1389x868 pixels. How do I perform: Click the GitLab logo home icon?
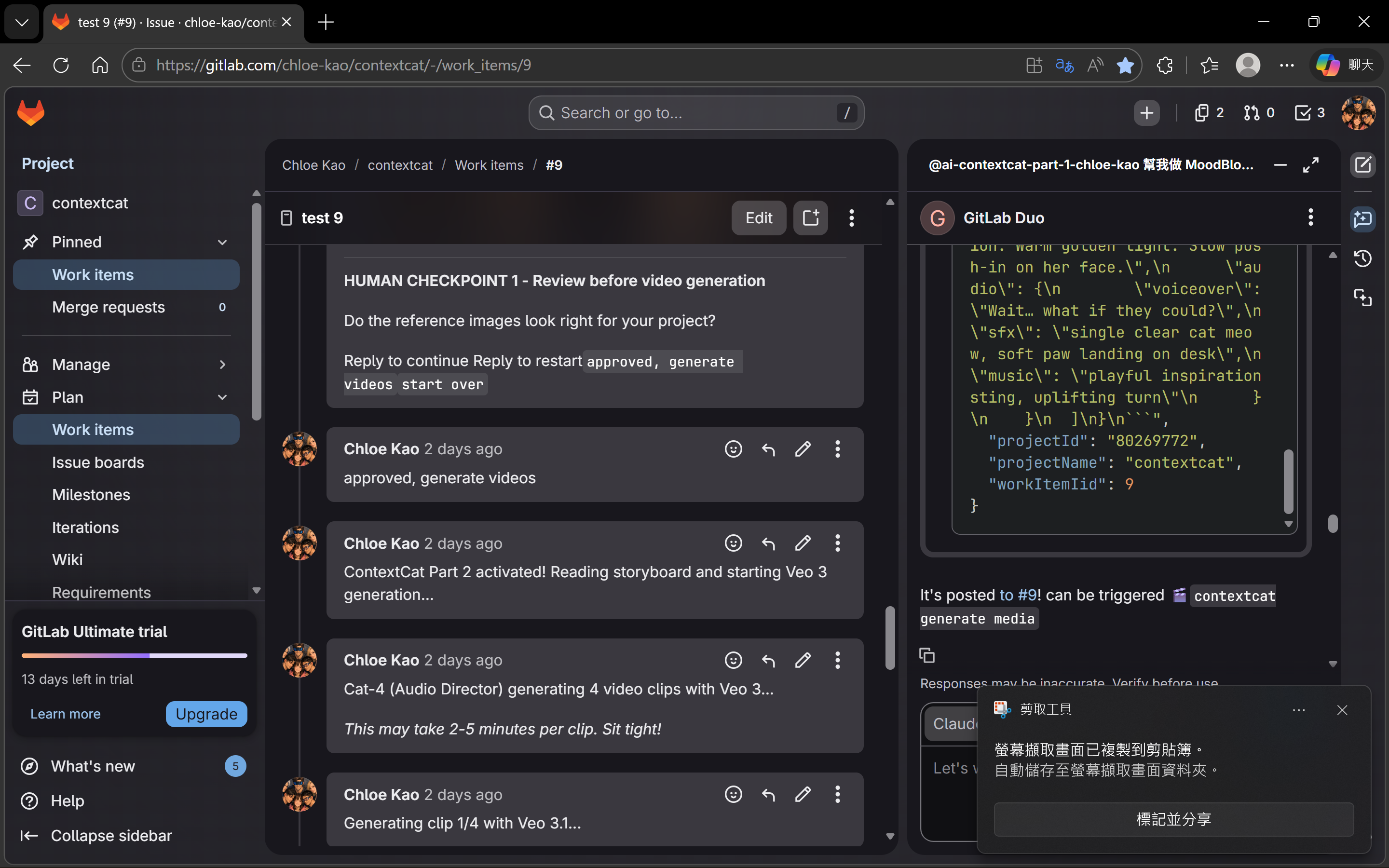(x=31, y=112)
